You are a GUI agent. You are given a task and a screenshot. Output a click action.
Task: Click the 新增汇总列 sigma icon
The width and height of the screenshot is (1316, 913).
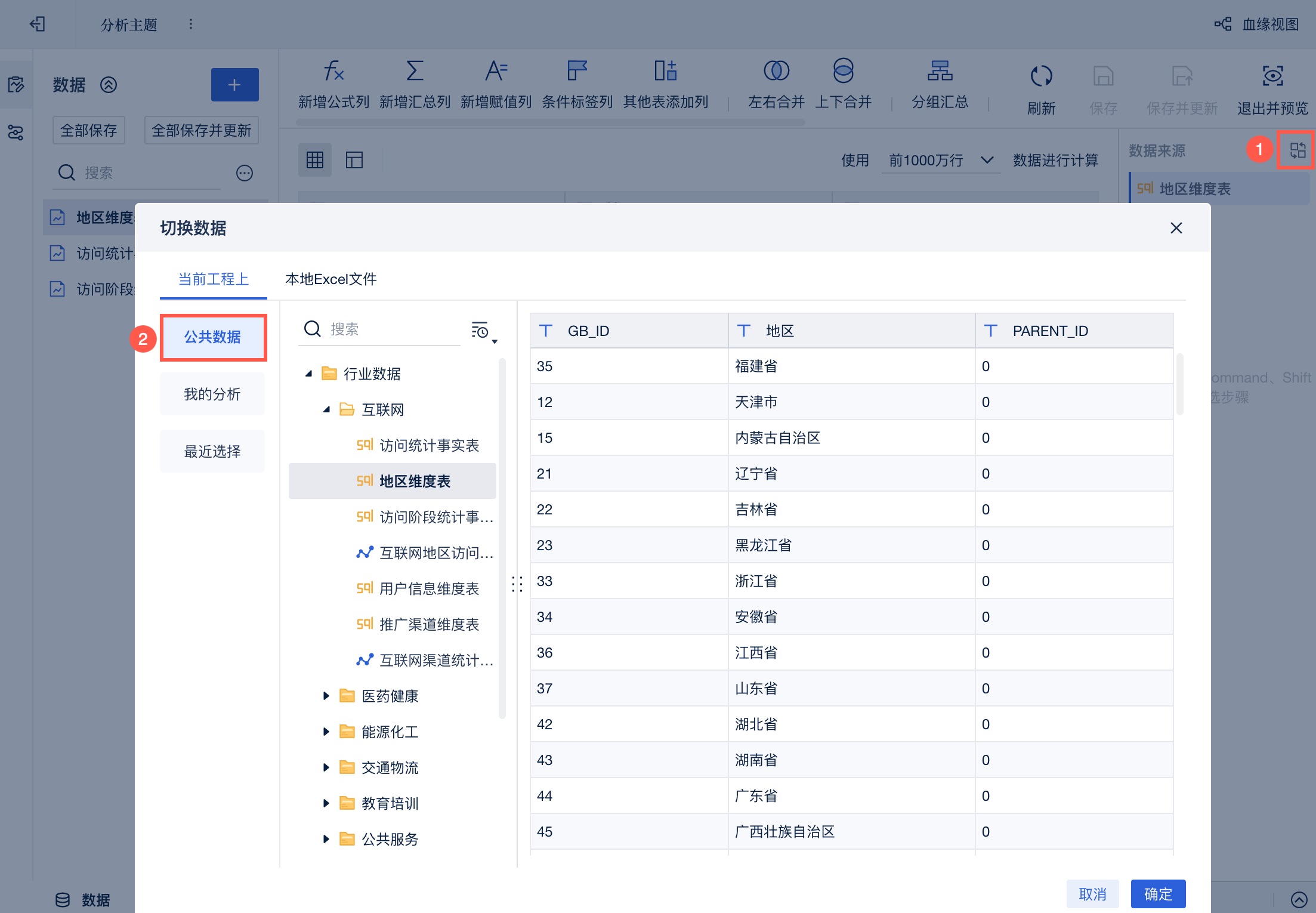[x=415, y=72]
